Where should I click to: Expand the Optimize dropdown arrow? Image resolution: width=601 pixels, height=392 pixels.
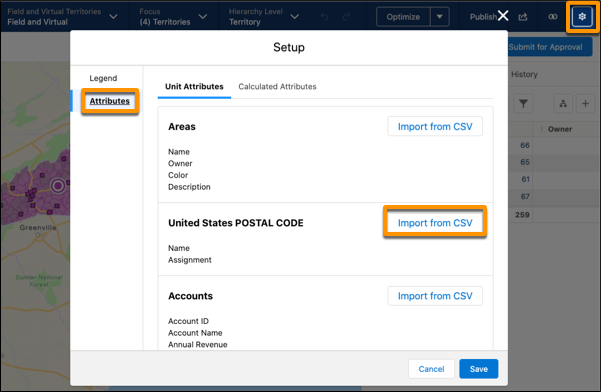click(440, 16)
